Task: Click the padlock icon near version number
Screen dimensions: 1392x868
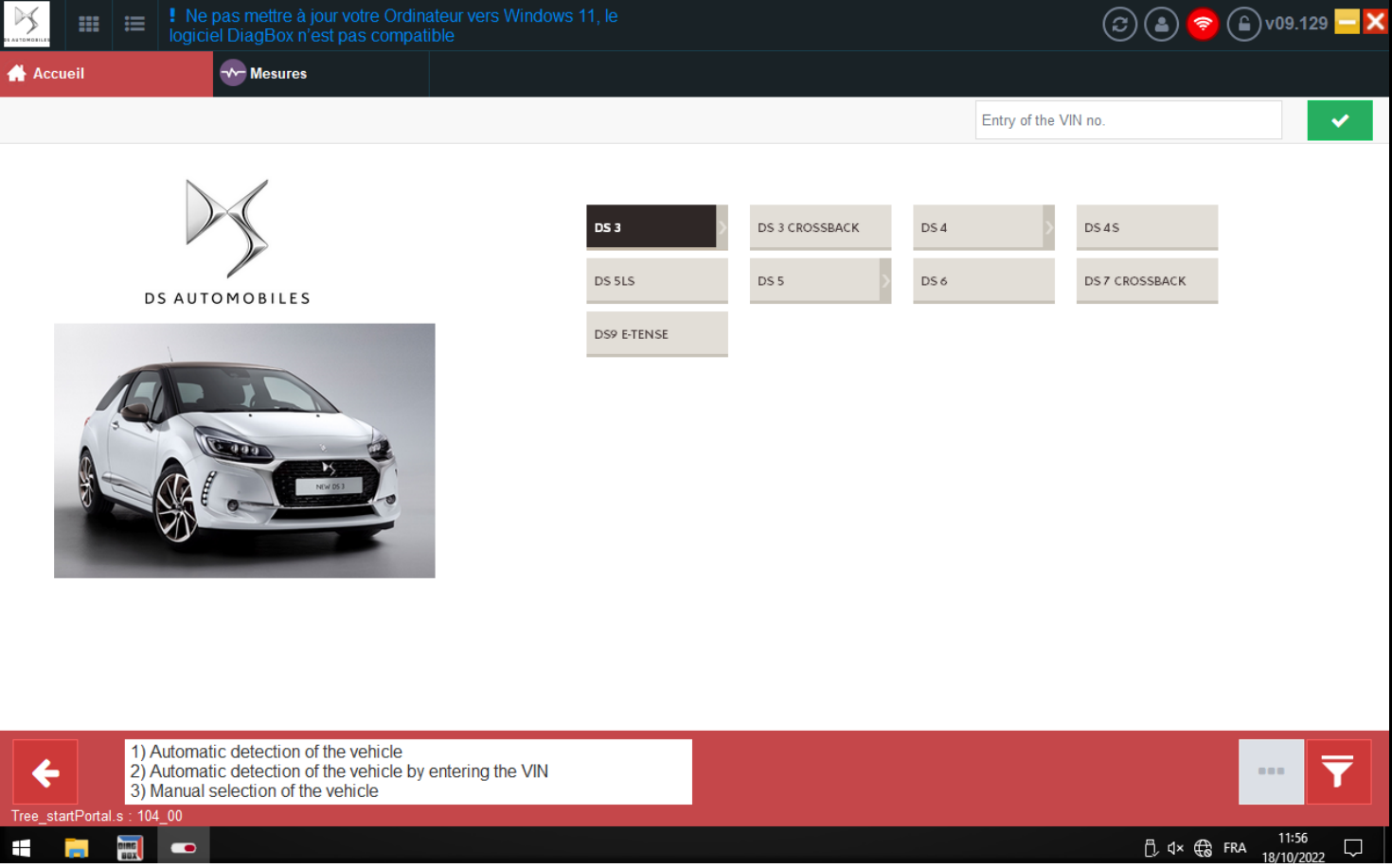Action: coord(1243,25)
